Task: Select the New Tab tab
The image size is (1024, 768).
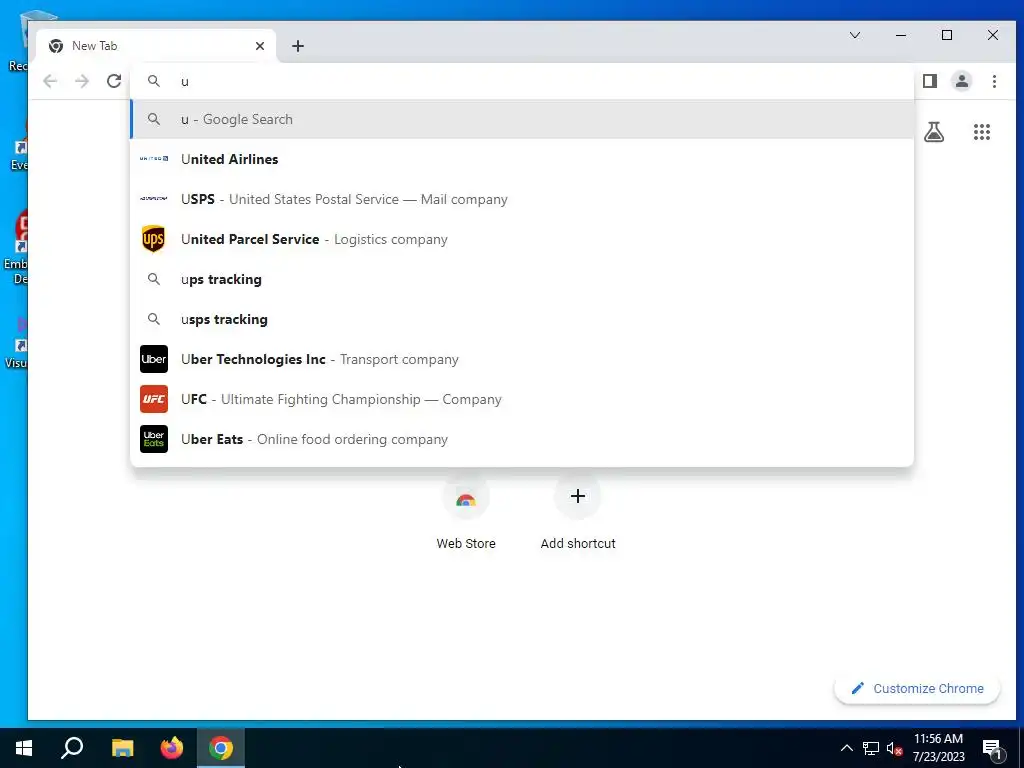Action: [x=157, y=46]
